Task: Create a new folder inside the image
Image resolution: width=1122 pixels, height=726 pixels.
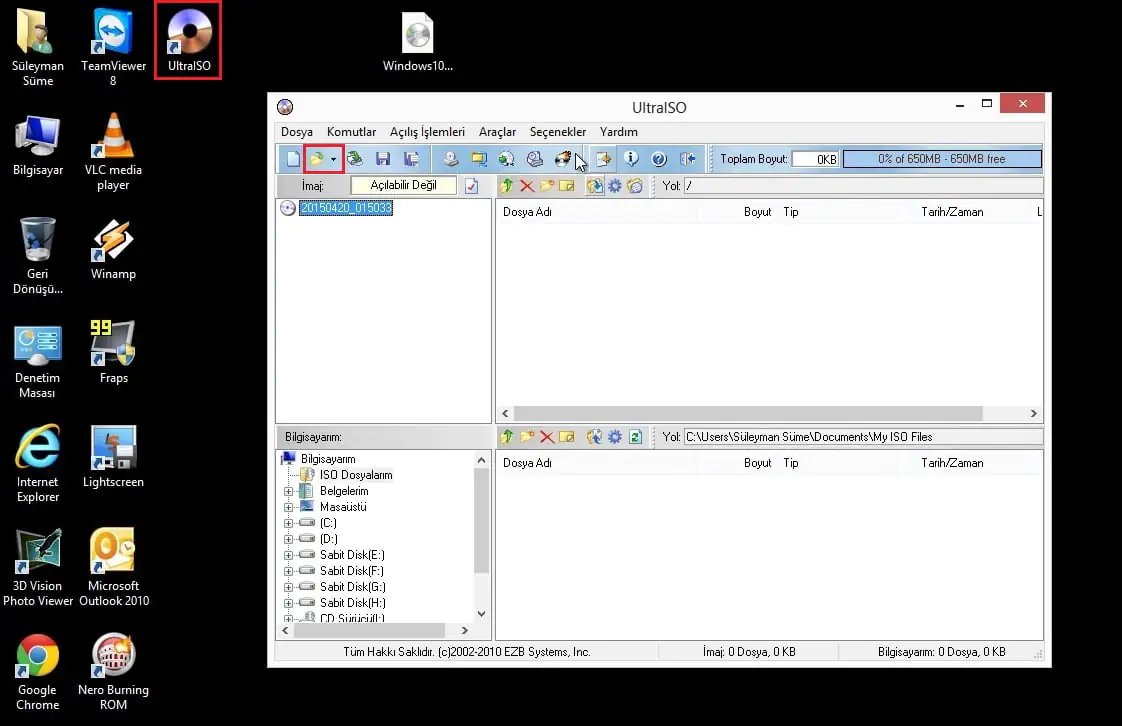Action: point(547,185)
